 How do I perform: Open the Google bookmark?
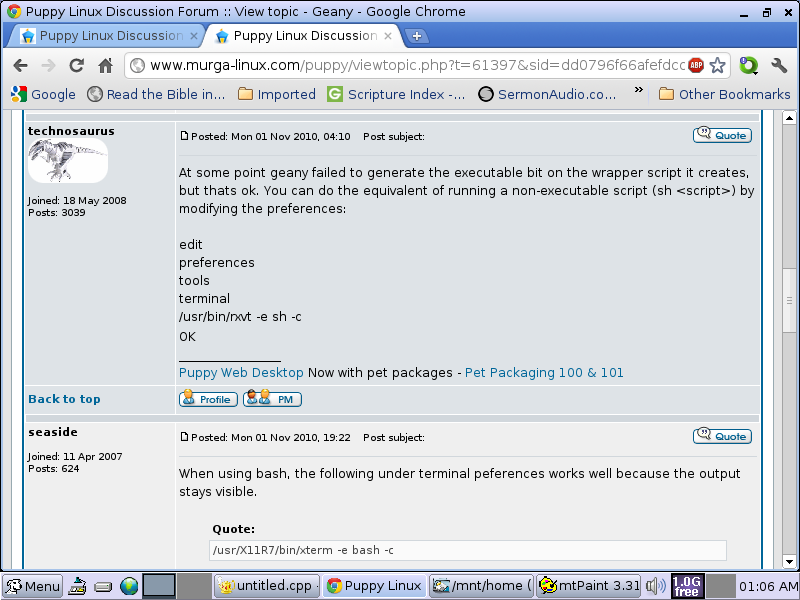(43, 94)
